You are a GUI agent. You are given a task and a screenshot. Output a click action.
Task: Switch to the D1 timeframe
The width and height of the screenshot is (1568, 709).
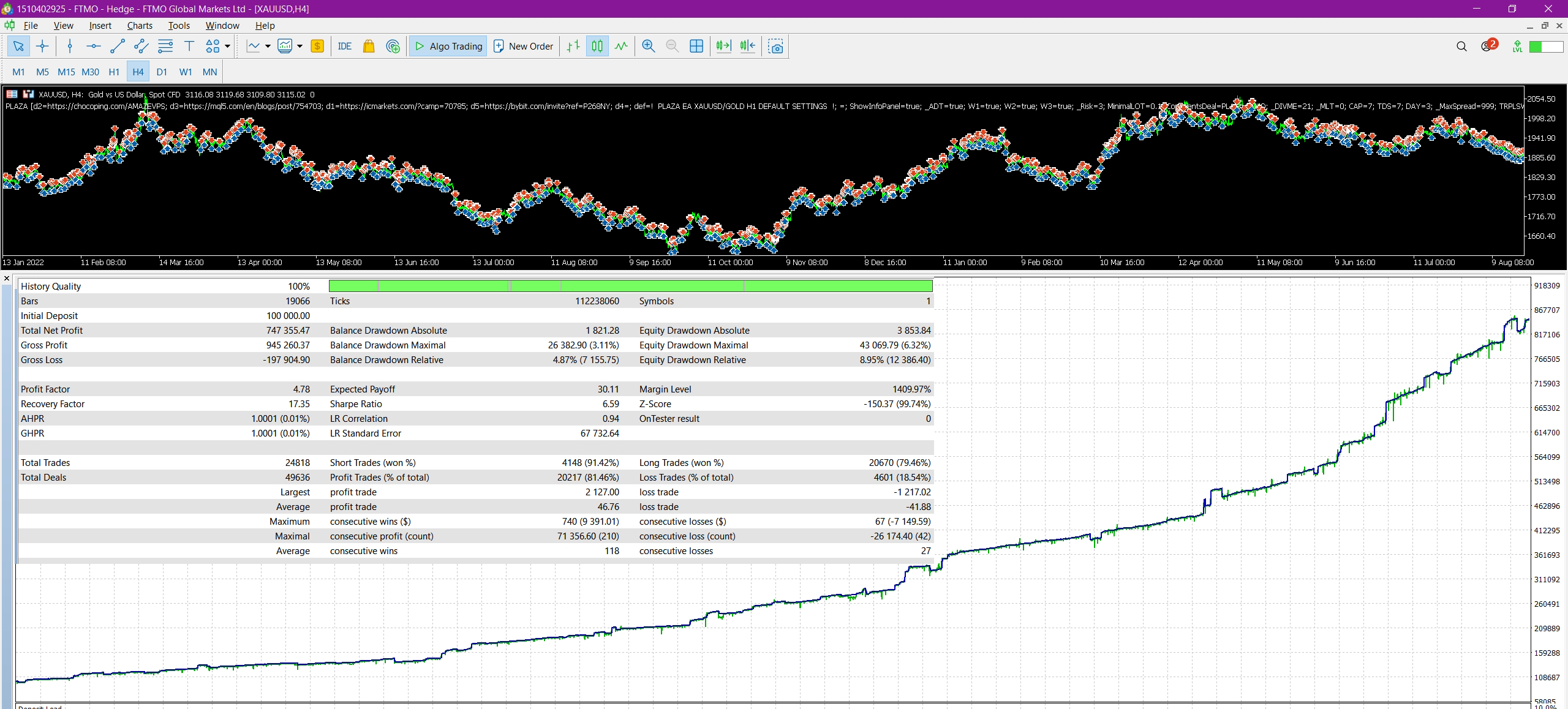pos(162,72)
